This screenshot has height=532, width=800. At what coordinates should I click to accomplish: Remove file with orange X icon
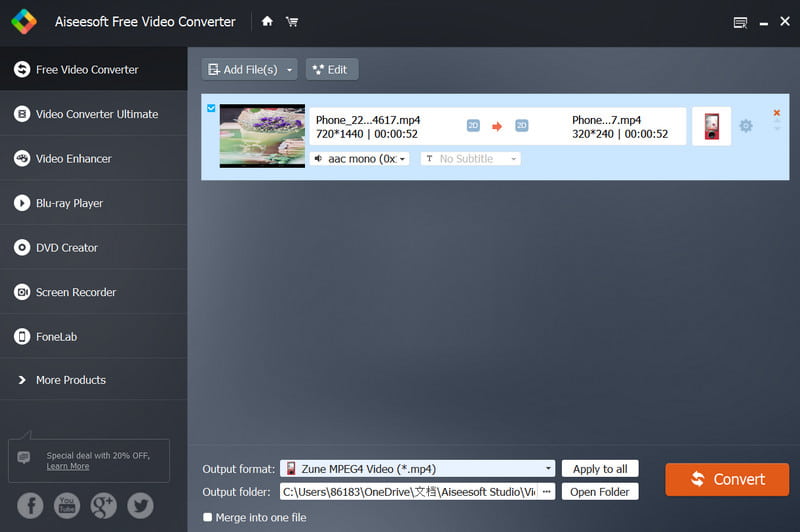pos(777,113)
